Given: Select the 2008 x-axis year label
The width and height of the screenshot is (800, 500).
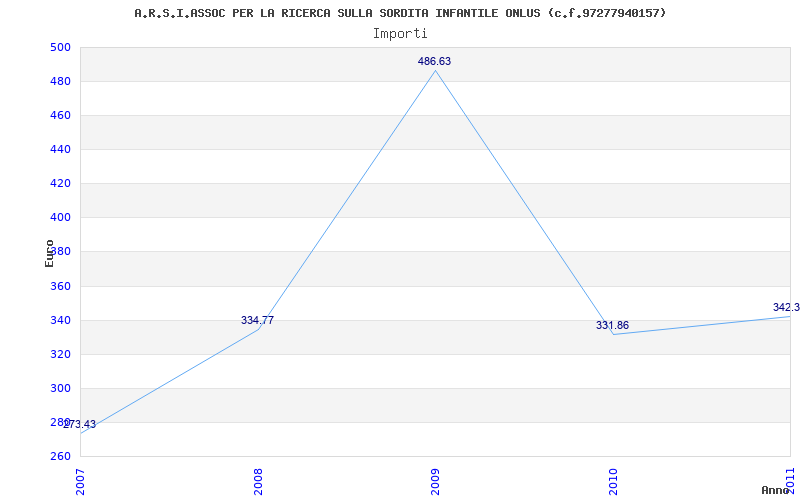Looking at the screenshot, I should point(258,482).
